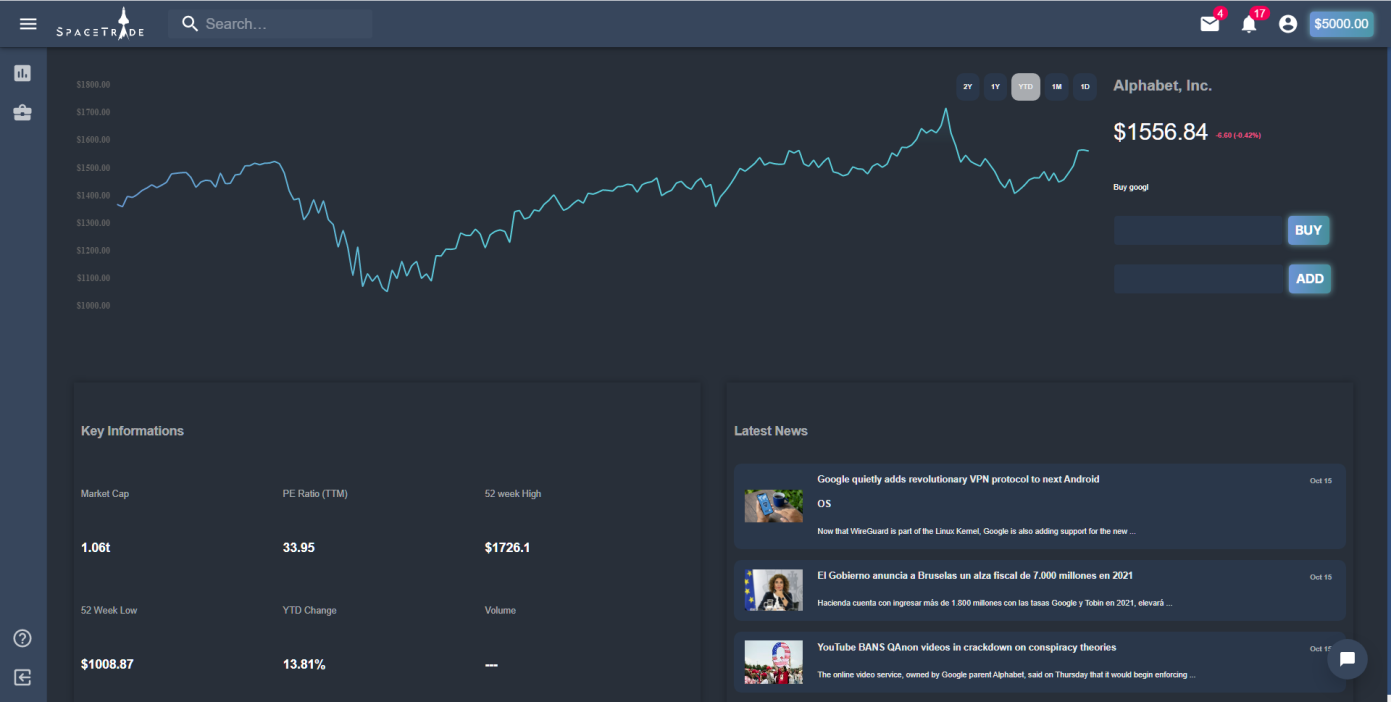Open the portfolio briefcase icon in the sidebar
The height and width of the screenshot is (702, 1391).
tap(22, 112)
